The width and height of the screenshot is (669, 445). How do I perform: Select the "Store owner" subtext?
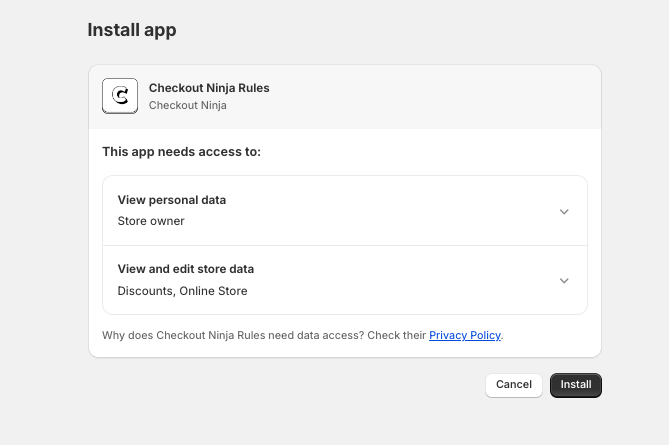[151, 221]
